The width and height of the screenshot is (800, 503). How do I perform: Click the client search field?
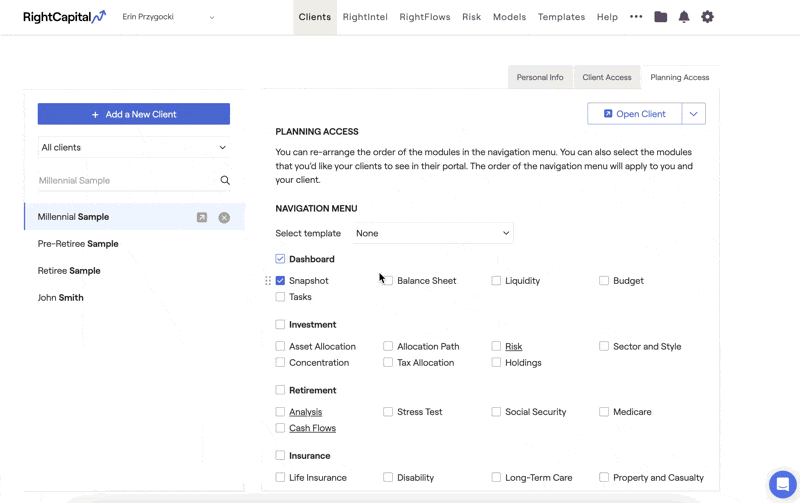coord(128,181)
